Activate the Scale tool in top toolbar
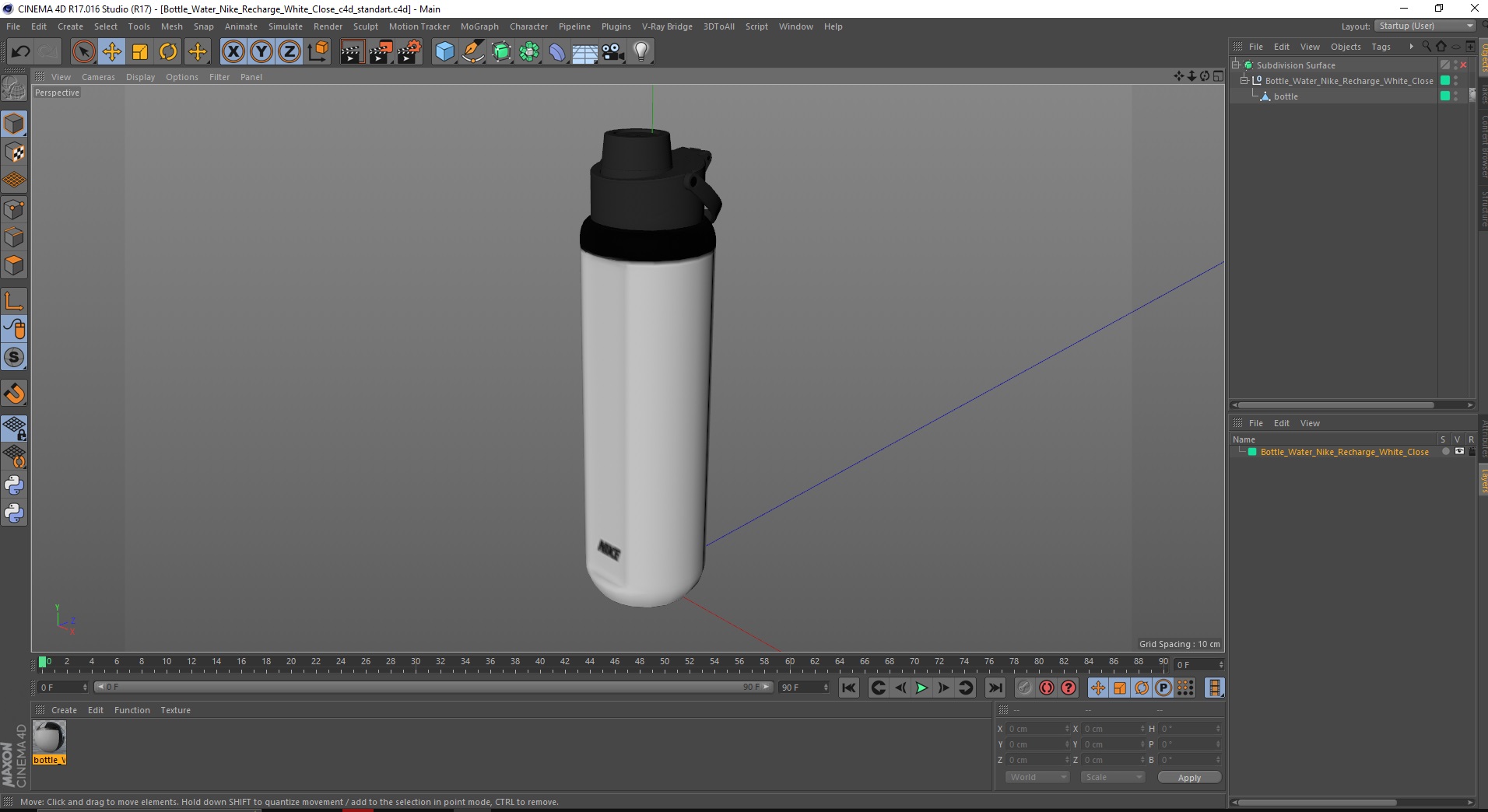The width and height of the screenshot is (1488, 812). [140, 52]
